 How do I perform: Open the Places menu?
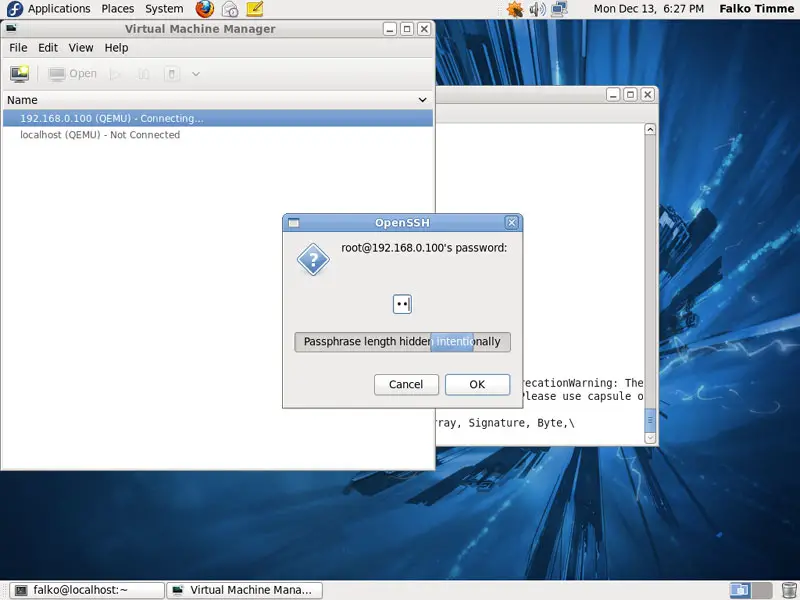point(117,9)
